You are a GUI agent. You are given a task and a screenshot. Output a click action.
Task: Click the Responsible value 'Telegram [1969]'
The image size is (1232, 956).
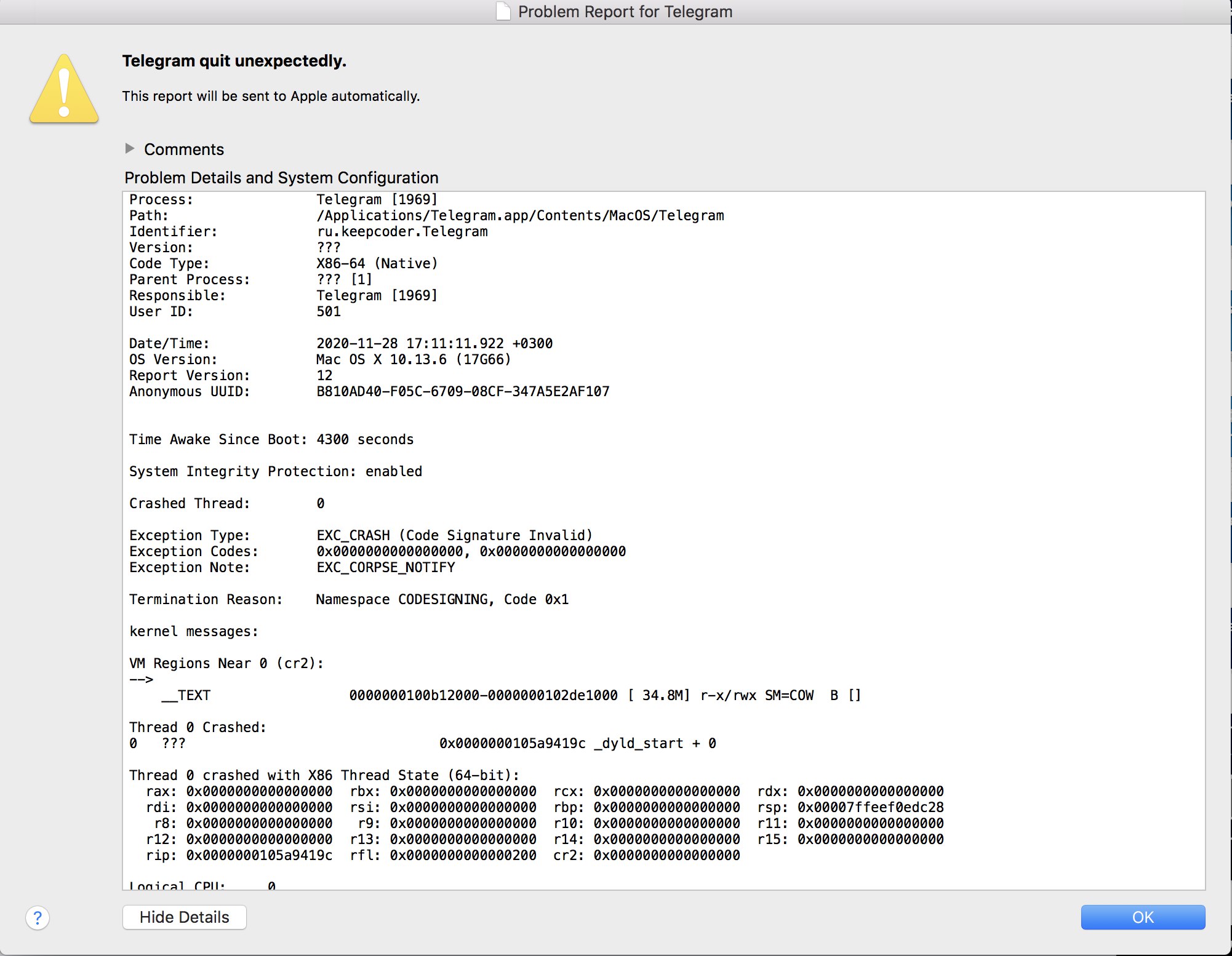[377, 295]
